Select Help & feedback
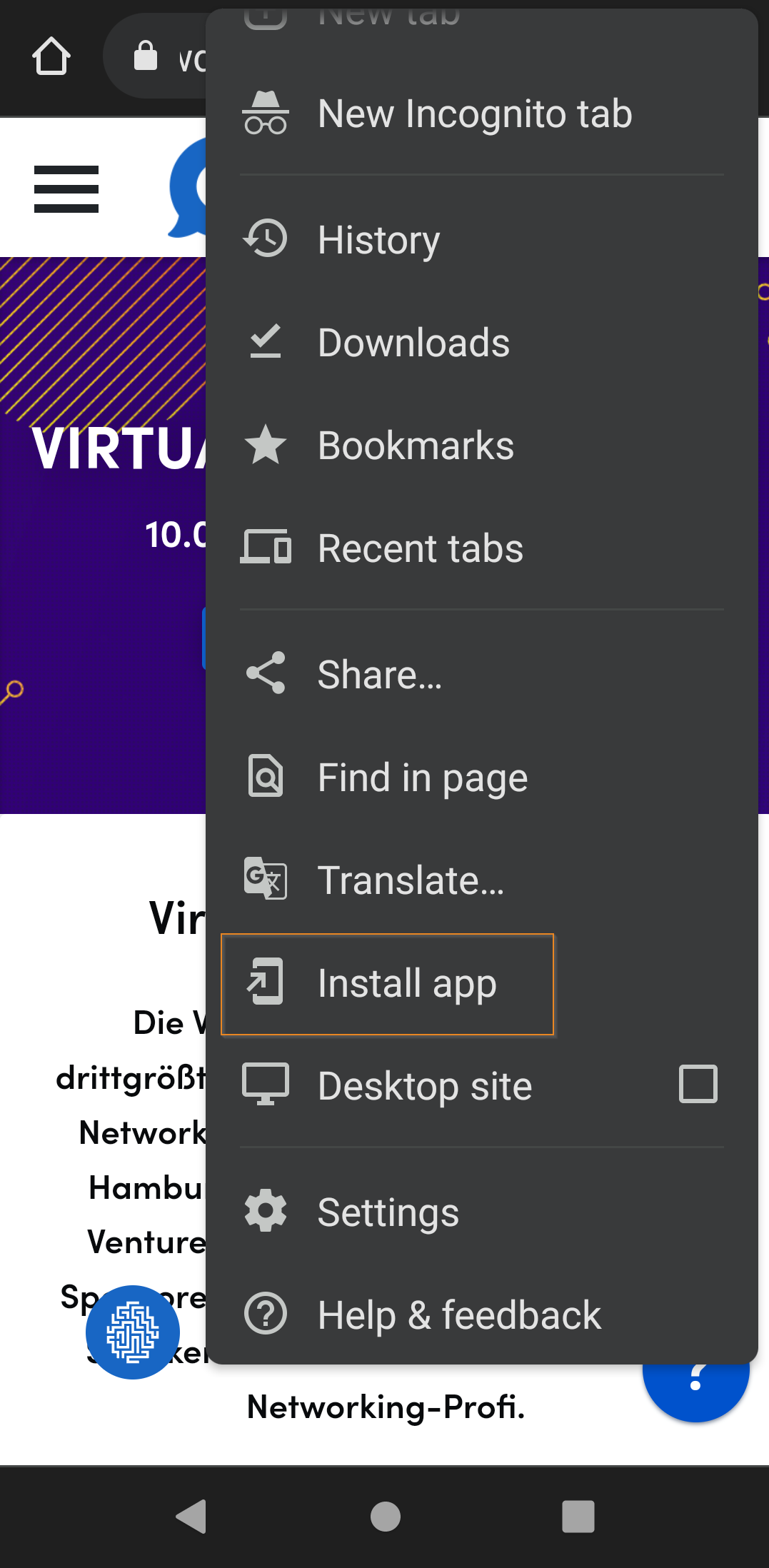 (482, 1315)
